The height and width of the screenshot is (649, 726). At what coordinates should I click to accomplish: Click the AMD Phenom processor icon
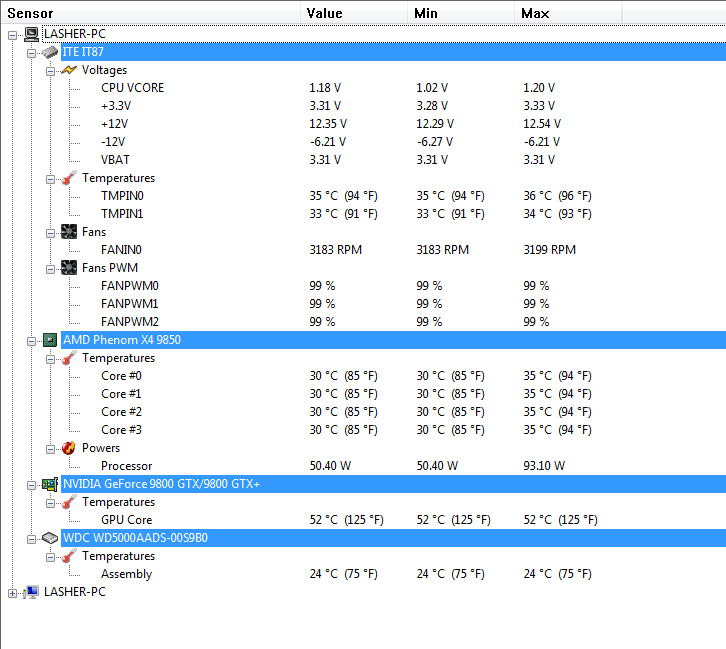(50, 340)
